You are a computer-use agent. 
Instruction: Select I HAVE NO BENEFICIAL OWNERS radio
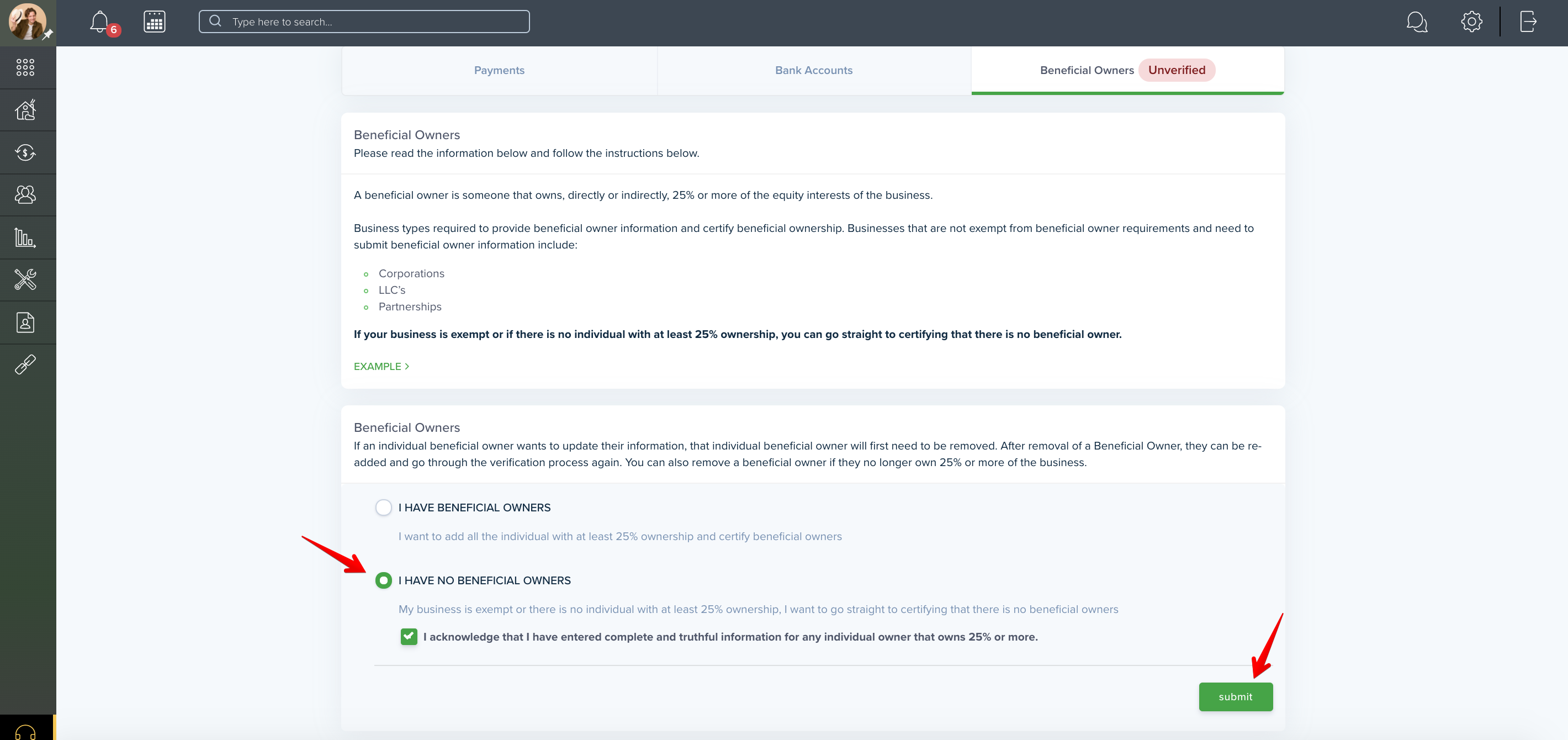[384, 580]
